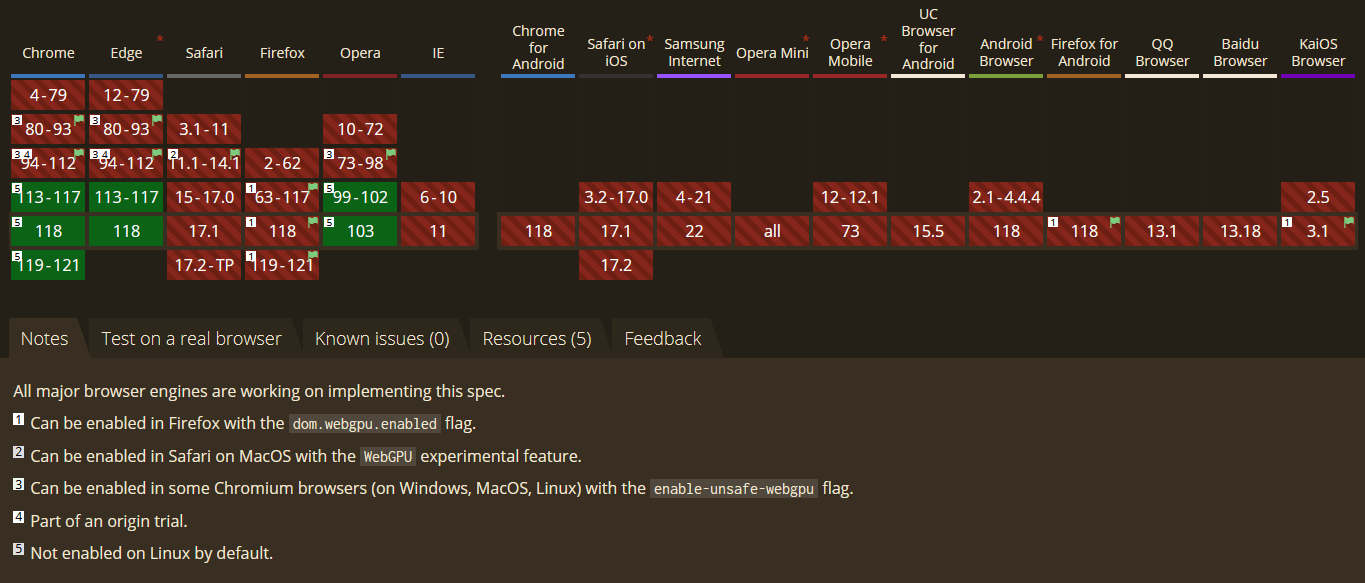Select Chrome 94-112 version cell

(x=48, y=163)
